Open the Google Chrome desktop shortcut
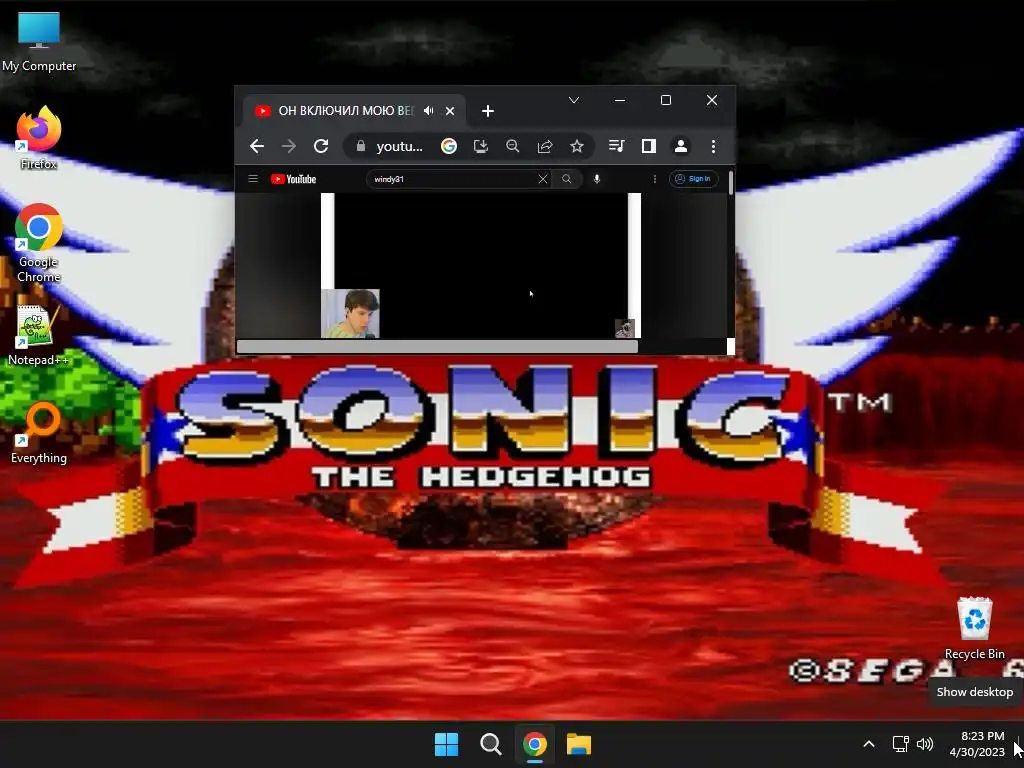The height and width of the screenshot is (768, 1024). [x=39, y=243]
